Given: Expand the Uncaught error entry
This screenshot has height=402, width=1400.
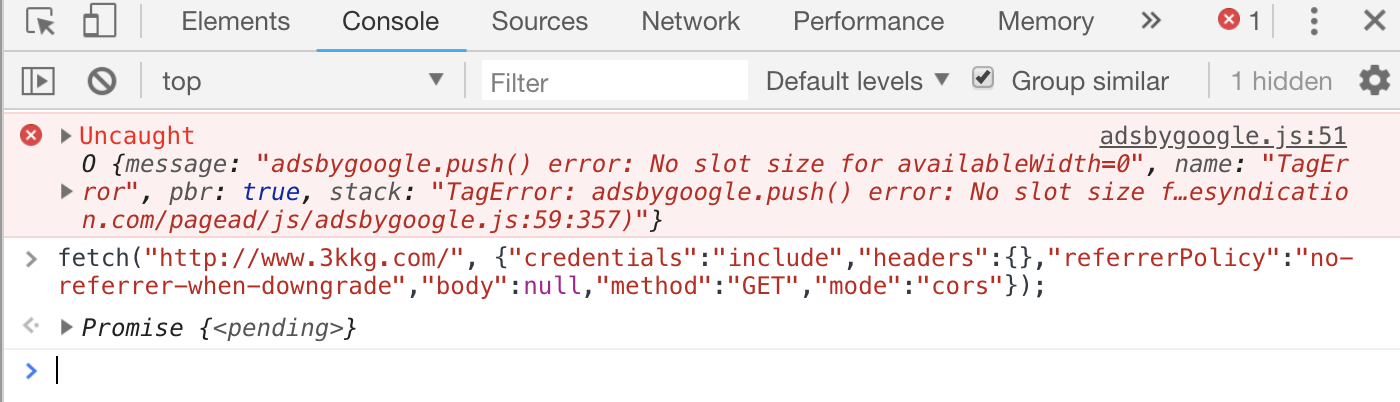Looking at the screenshot, I should pos(67,136).
